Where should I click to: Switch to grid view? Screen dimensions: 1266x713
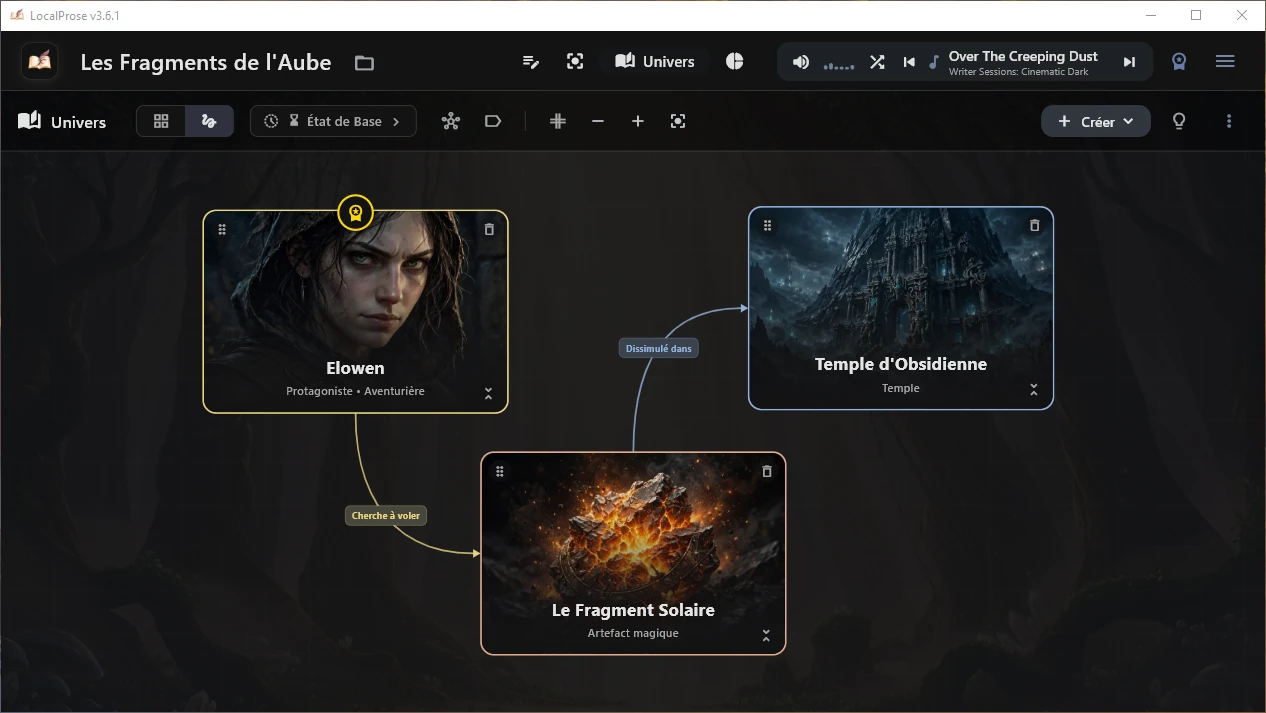(161, 121)
